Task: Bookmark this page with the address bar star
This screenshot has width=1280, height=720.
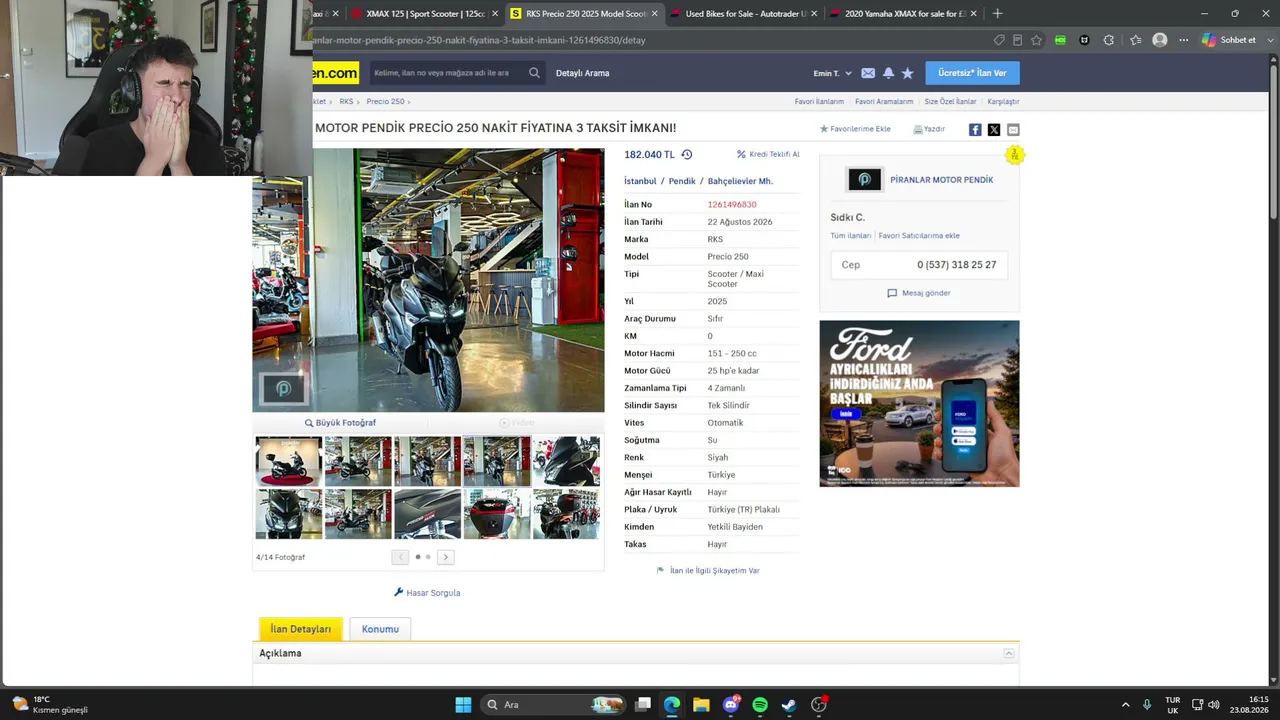Action: pyautogui.click(x=1036, y=40)
